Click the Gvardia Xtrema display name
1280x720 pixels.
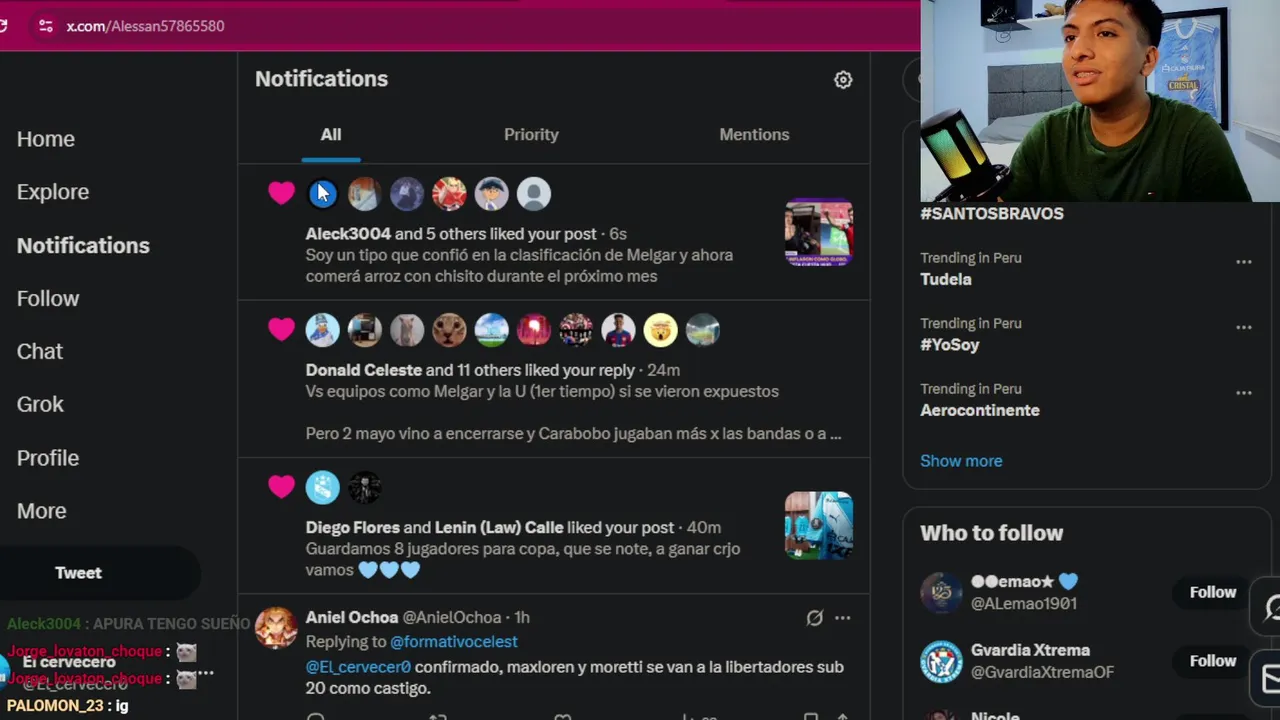click(x=1030, y=650)
